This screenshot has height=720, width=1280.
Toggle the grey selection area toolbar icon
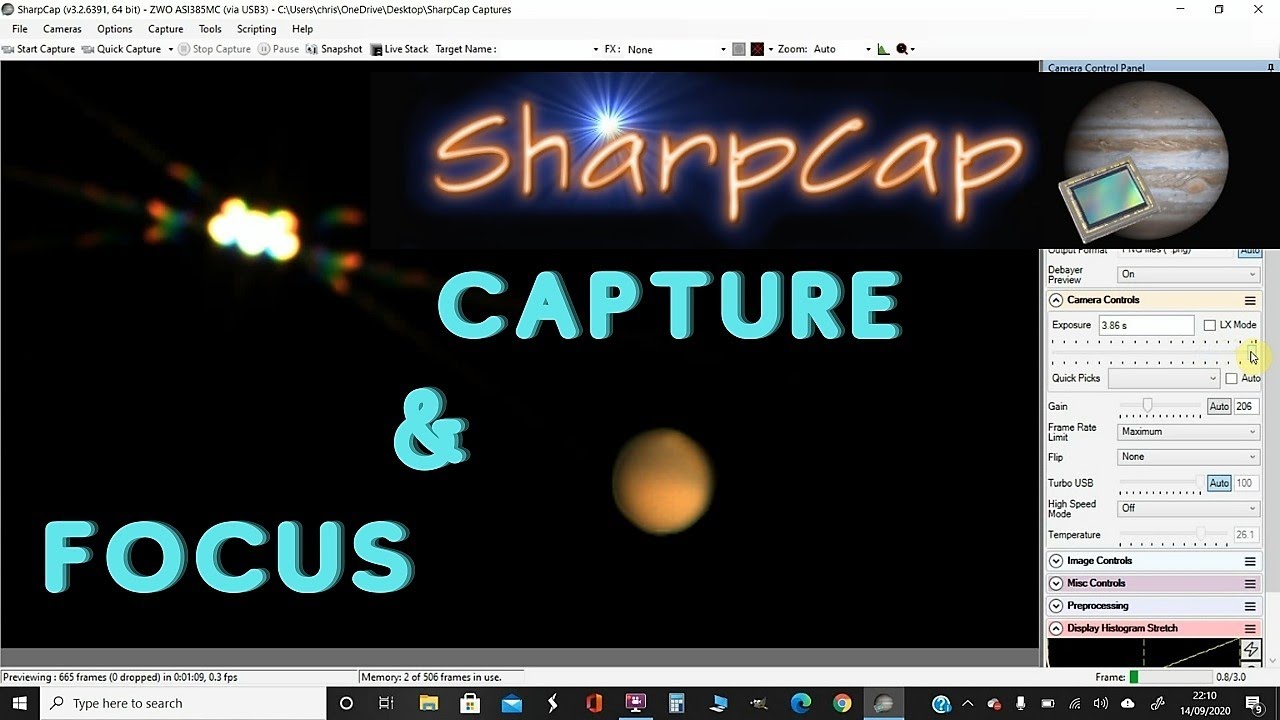(x=738, y=49)
